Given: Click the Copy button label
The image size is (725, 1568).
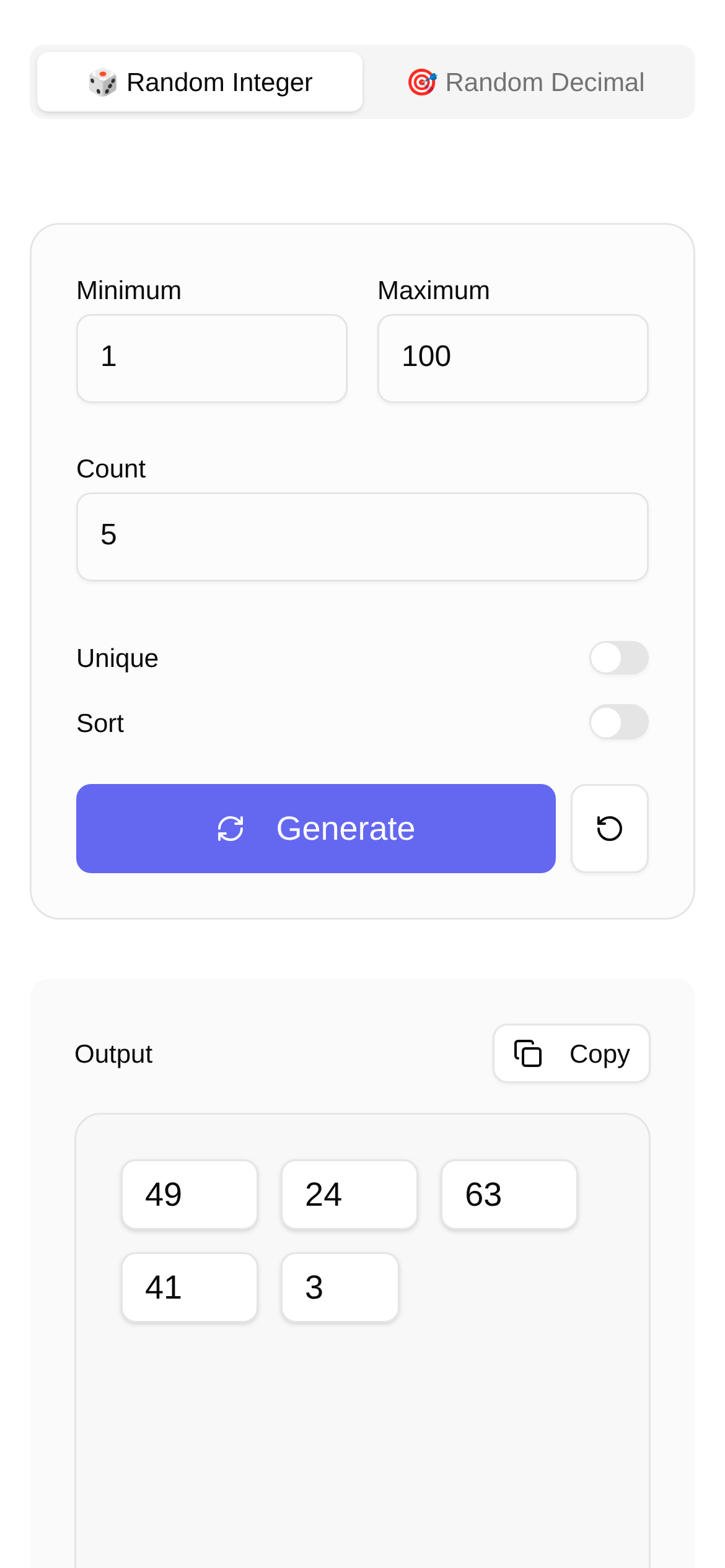Looking at the screenshot, I should click(x=599, y=1053).
